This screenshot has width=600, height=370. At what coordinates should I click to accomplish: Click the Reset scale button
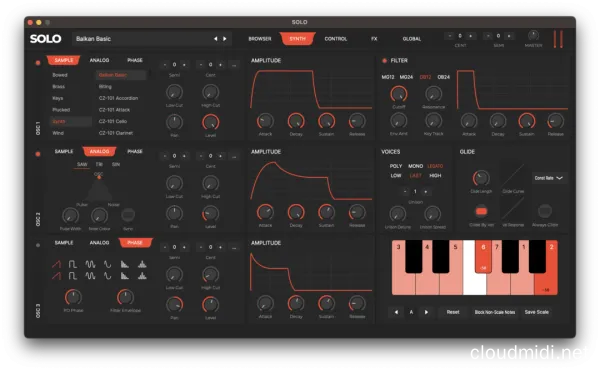pos(453,312)
